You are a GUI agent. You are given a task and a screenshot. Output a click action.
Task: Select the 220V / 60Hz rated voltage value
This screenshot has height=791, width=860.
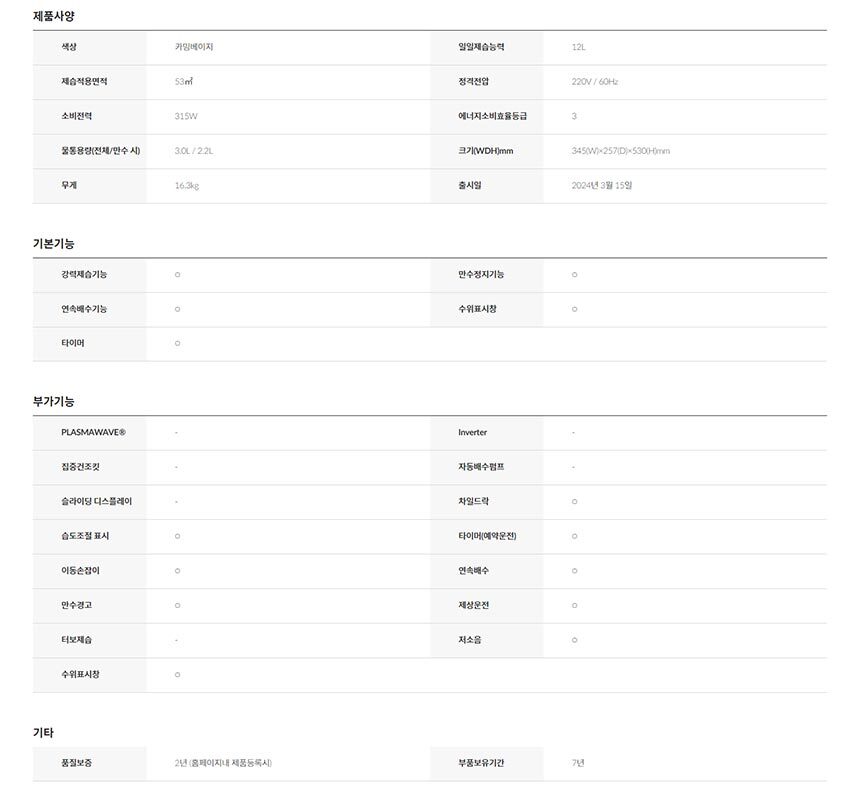(x=595, y=81)
